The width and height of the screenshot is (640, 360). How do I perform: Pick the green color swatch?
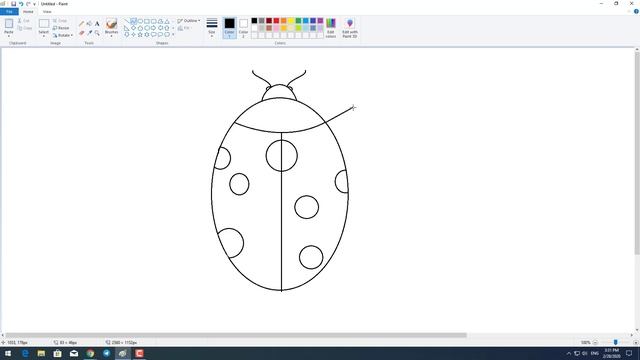[298, 20]
